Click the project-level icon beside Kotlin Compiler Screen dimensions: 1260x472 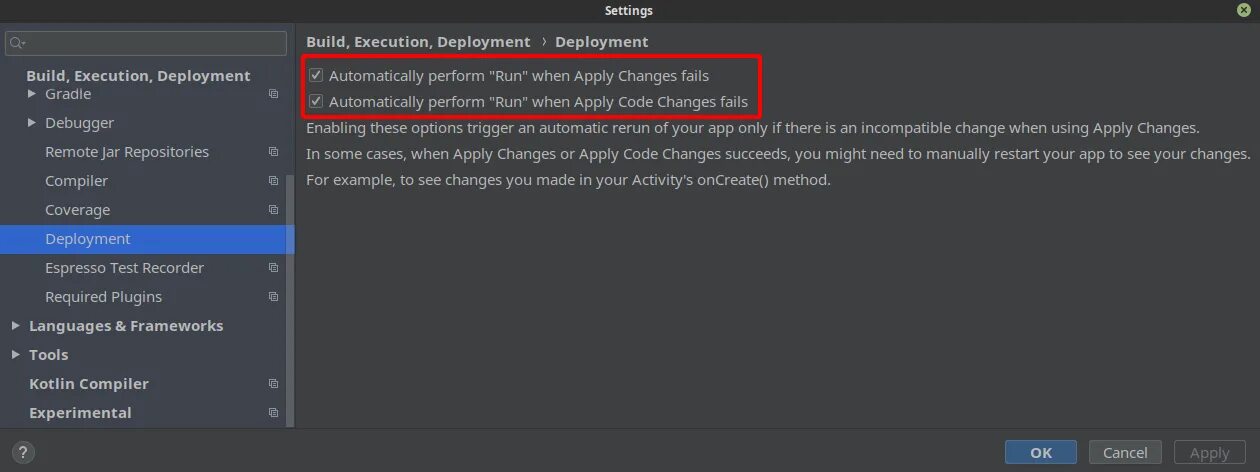click(273, 384)
